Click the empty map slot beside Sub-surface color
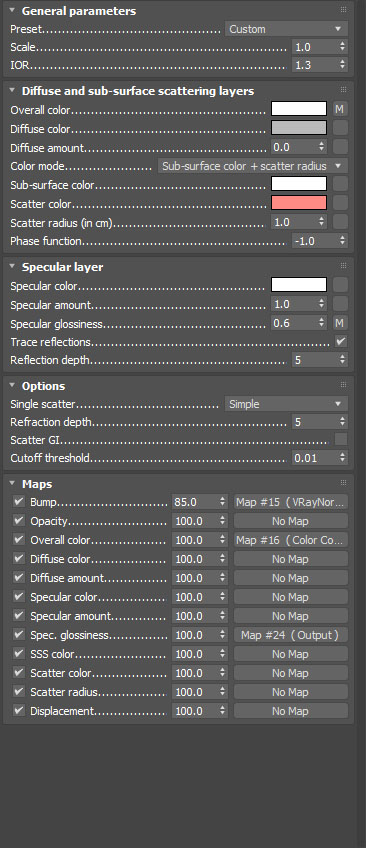 pyautogui.click(x=340, y=184)
